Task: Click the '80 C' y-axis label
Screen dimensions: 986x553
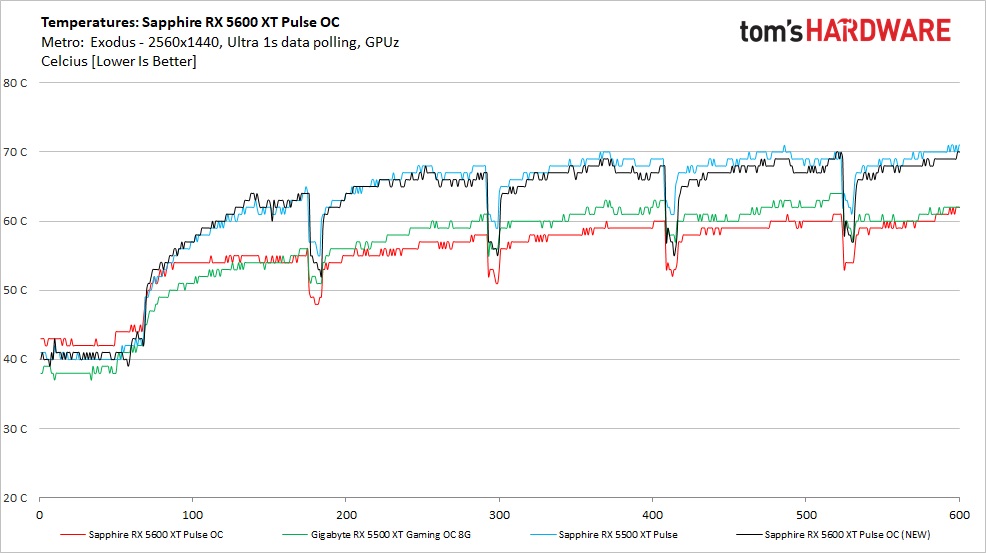Action: tap(15, 83)
